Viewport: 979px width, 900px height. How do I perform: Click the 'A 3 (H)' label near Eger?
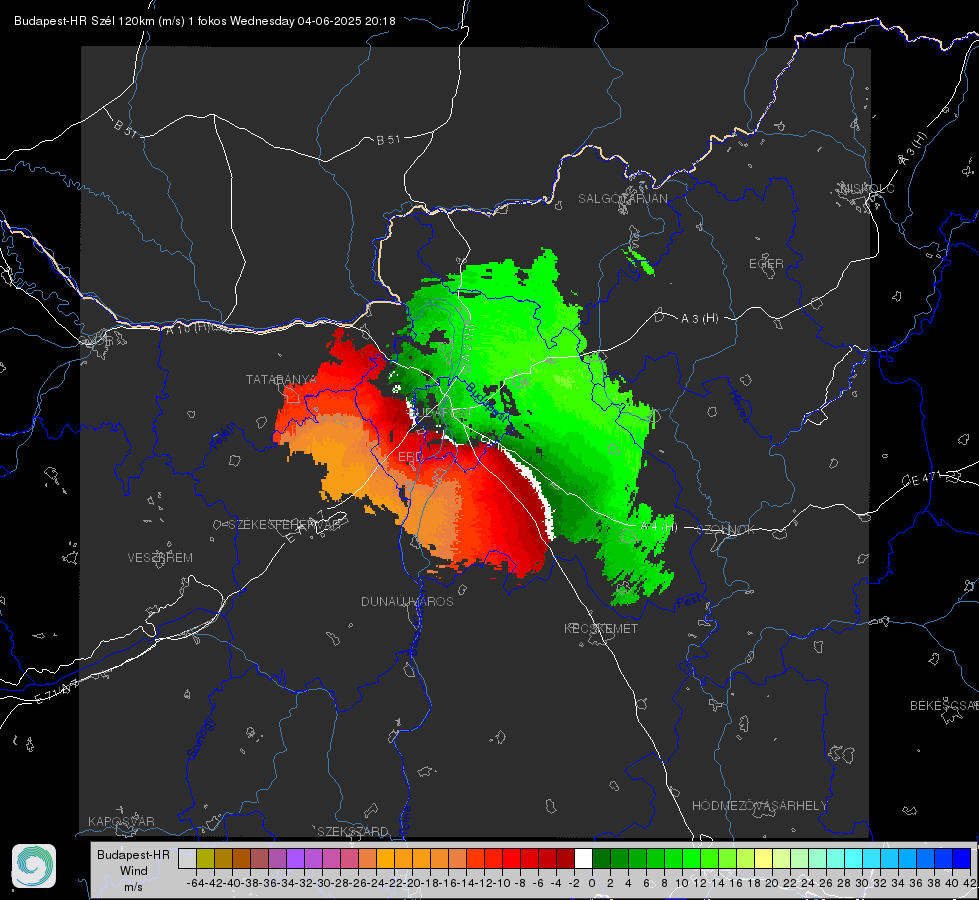699,319
